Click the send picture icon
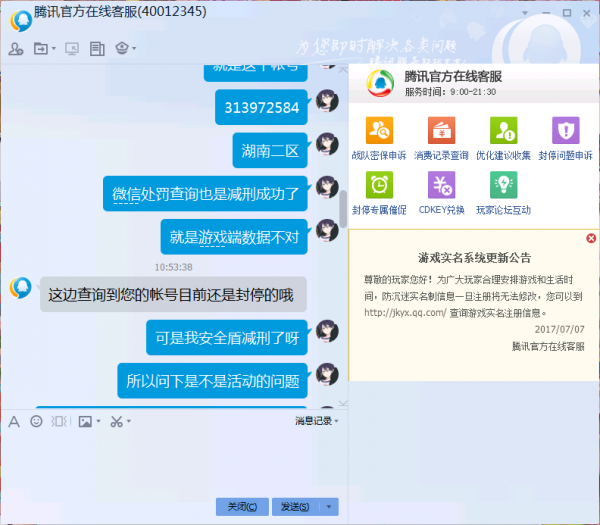 tap(85, 422)
